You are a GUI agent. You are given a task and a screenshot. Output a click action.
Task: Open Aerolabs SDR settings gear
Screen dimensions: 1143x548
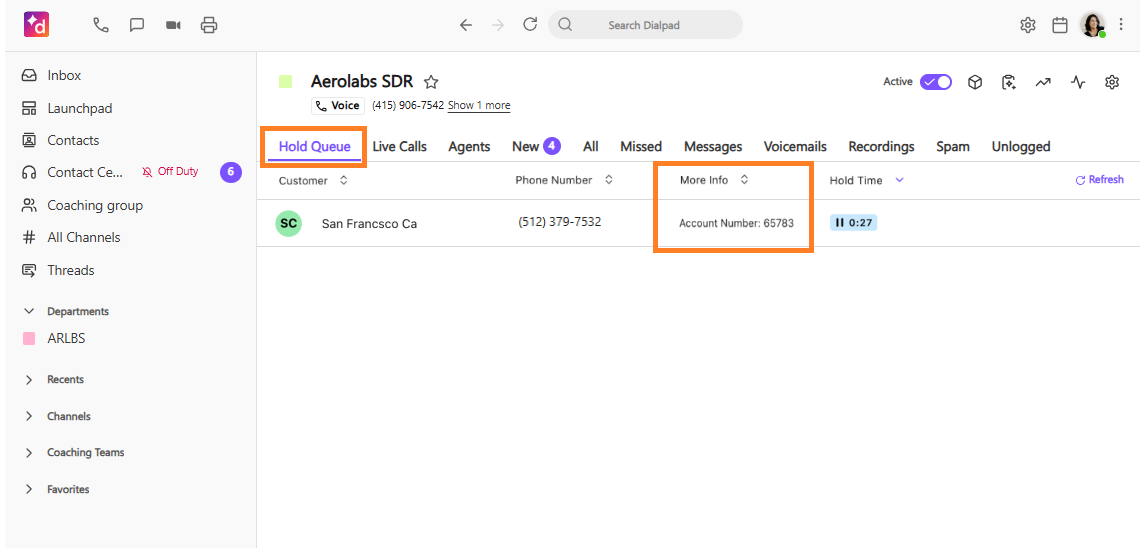[x=1112, y=82]
